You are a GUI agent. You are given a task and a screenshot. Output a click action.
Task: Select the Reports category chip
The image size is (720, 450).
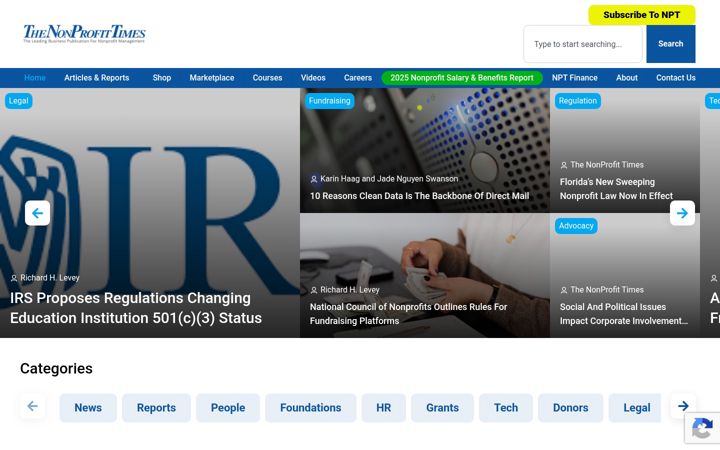[x=156, y=408]
